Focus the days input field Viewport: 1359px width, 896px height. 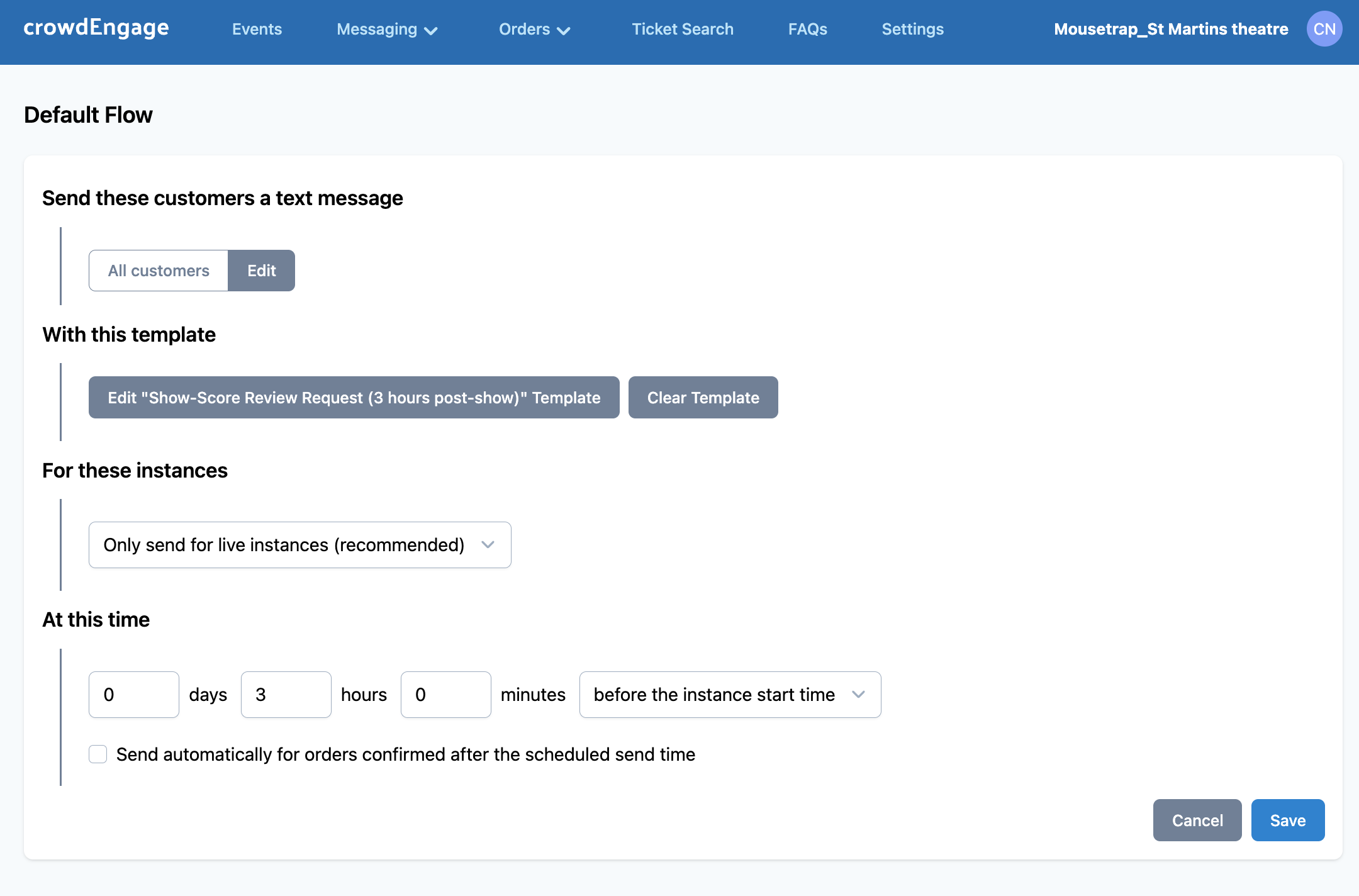(x=133, y=695)
